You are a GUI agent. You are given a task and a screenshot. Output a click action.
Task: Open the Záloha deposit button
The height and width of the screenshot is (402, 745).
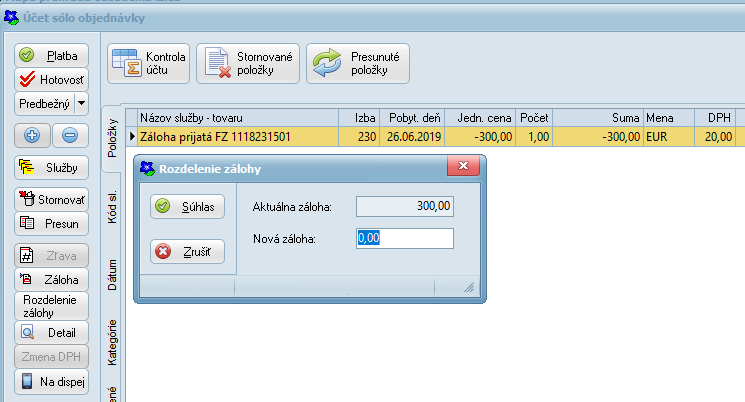pyautogui.click(x=52, y=279)
